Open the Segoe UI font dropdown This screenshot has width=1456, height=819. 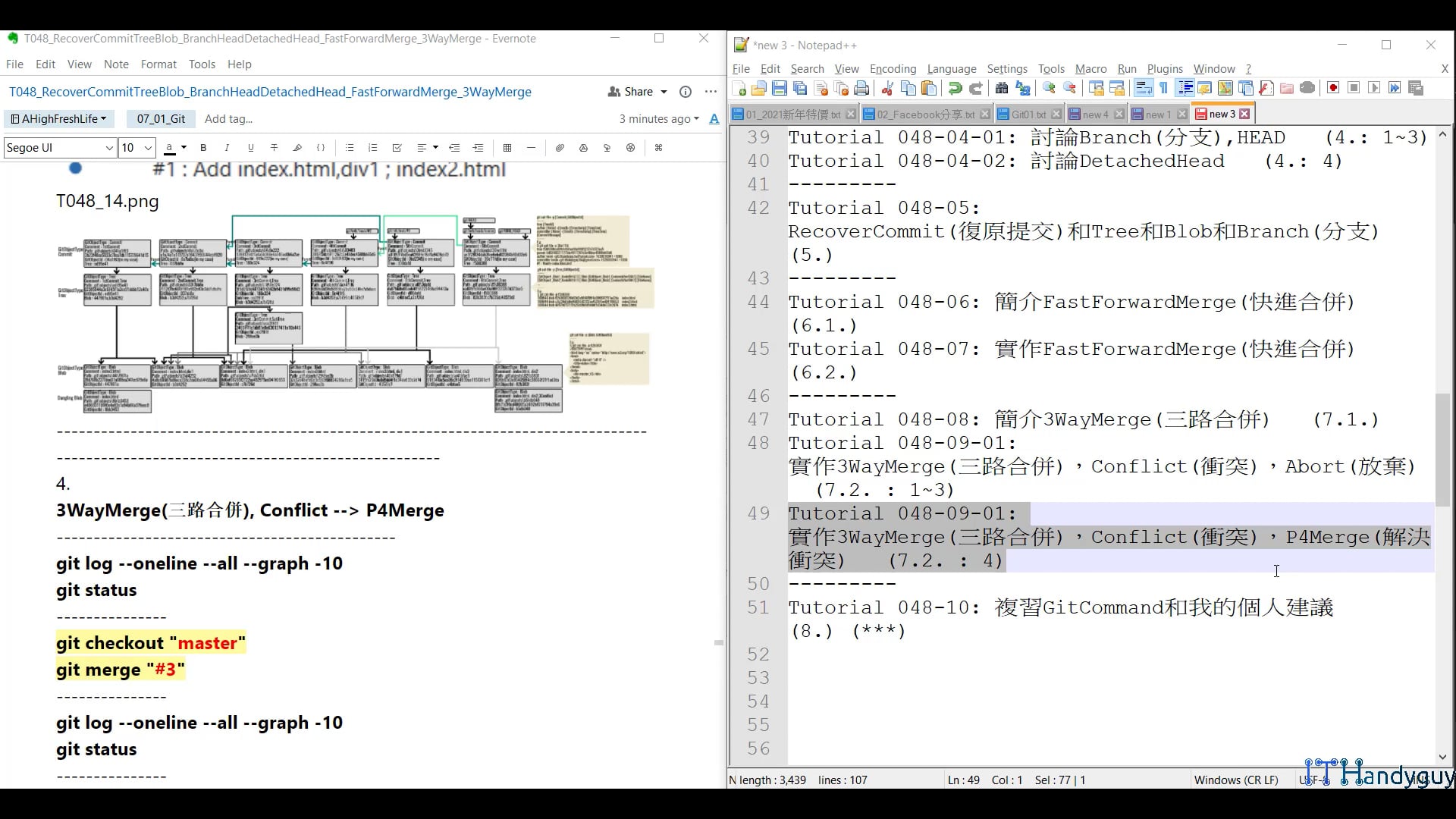pyautogui.click(x=58, y=147)
